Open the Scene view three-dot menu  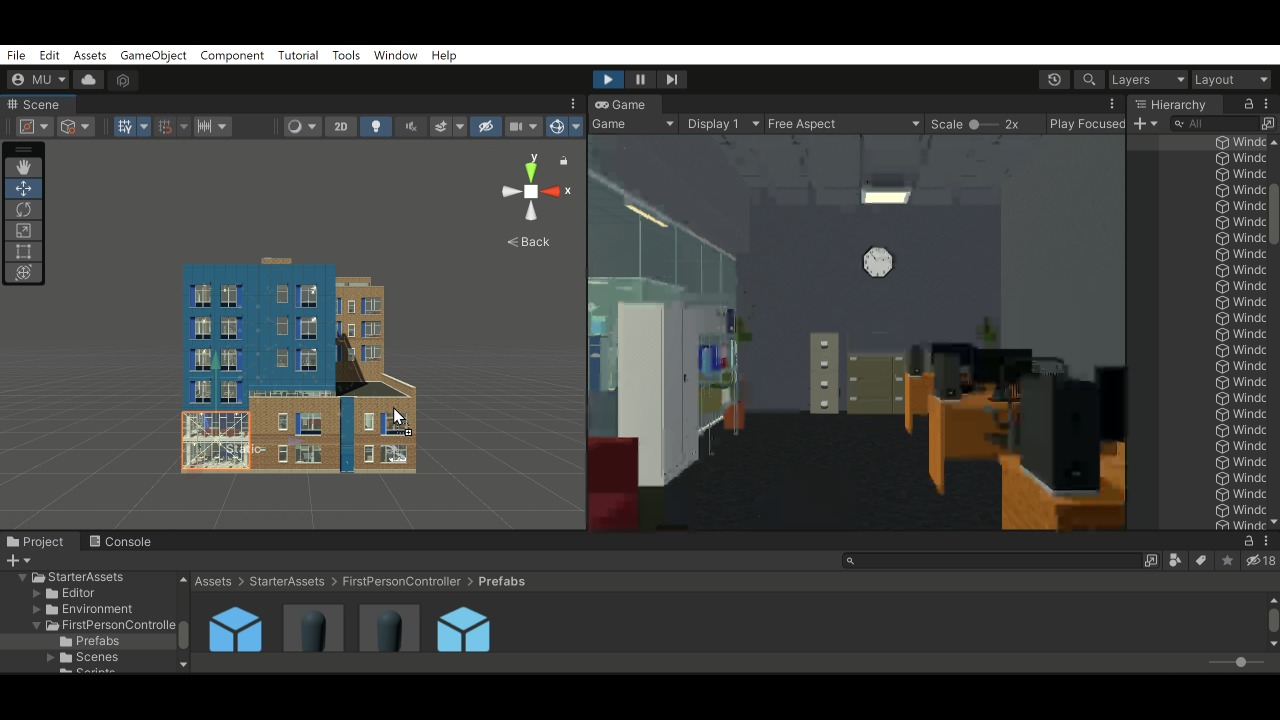[x=573, y=104]
